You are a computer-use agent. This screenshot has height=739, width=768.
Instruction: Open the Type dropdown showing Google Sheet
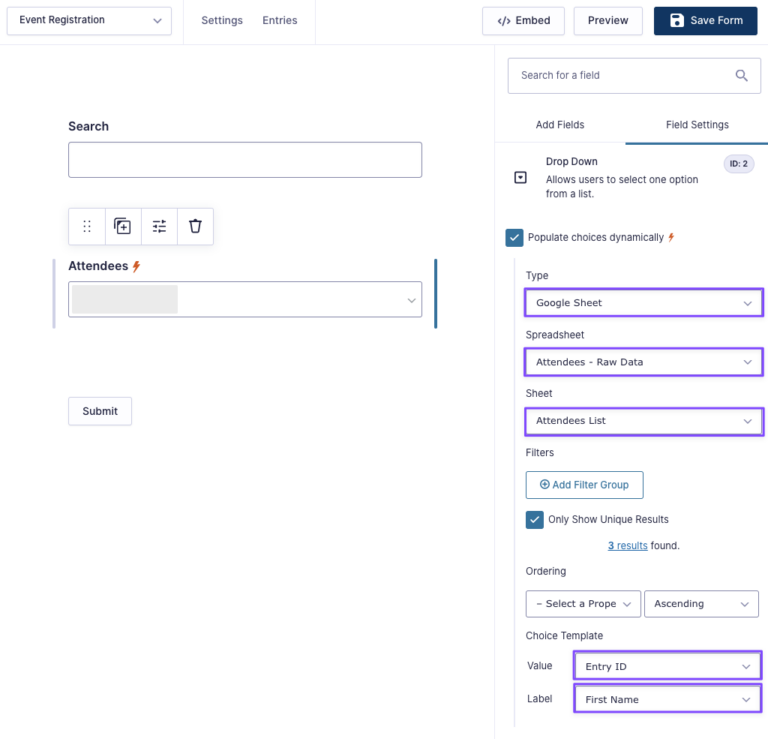(643, 303)
